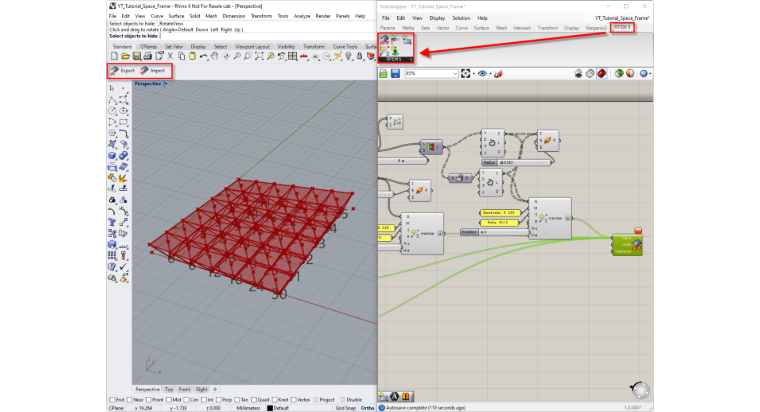Open the Perspective viewport title dropdown arrow

[166, 84]
